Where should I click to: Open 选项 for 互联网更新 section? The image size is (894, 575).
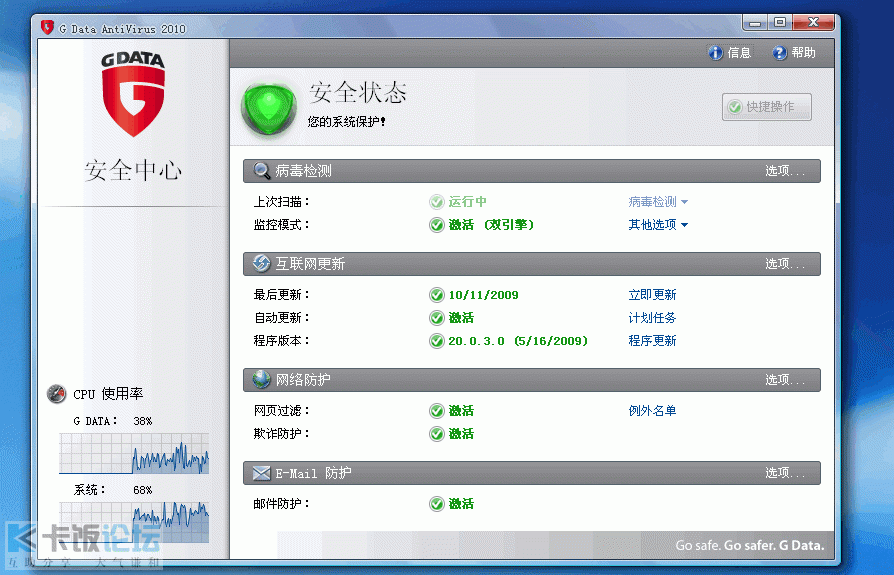click(785, 264)
